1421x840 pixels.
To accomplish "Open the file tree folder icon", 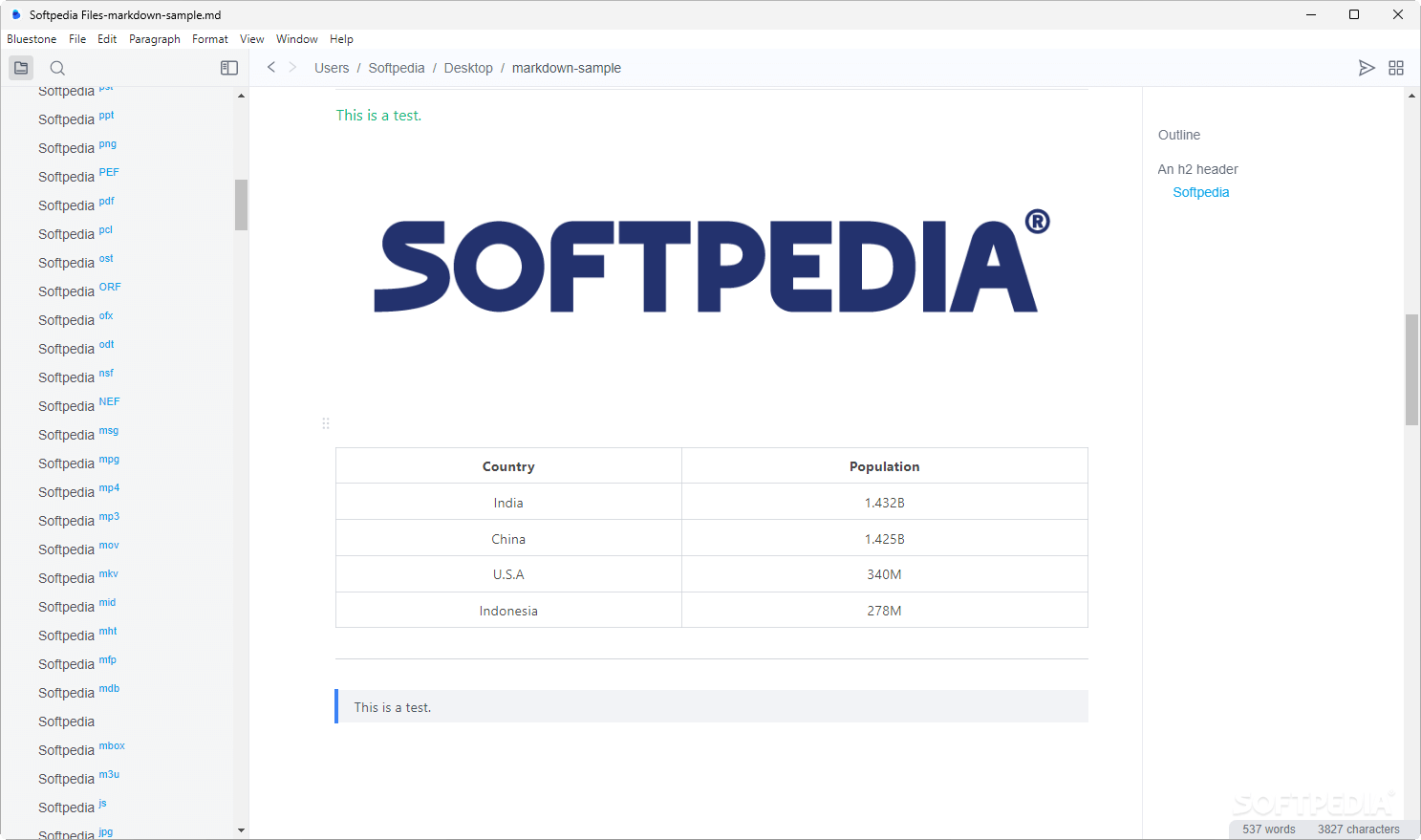I will click(21, 68).
